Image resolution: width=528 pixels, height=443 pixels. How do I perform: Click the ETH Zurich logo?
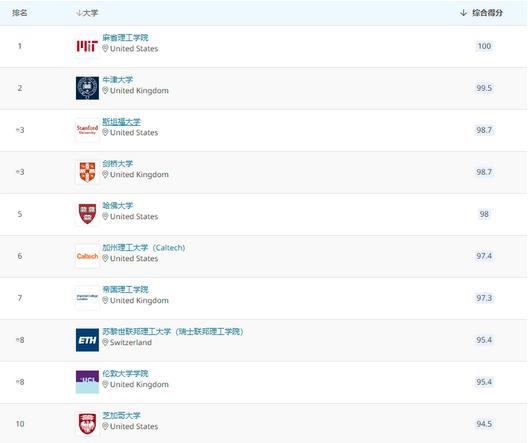click(x=87, y=340)
